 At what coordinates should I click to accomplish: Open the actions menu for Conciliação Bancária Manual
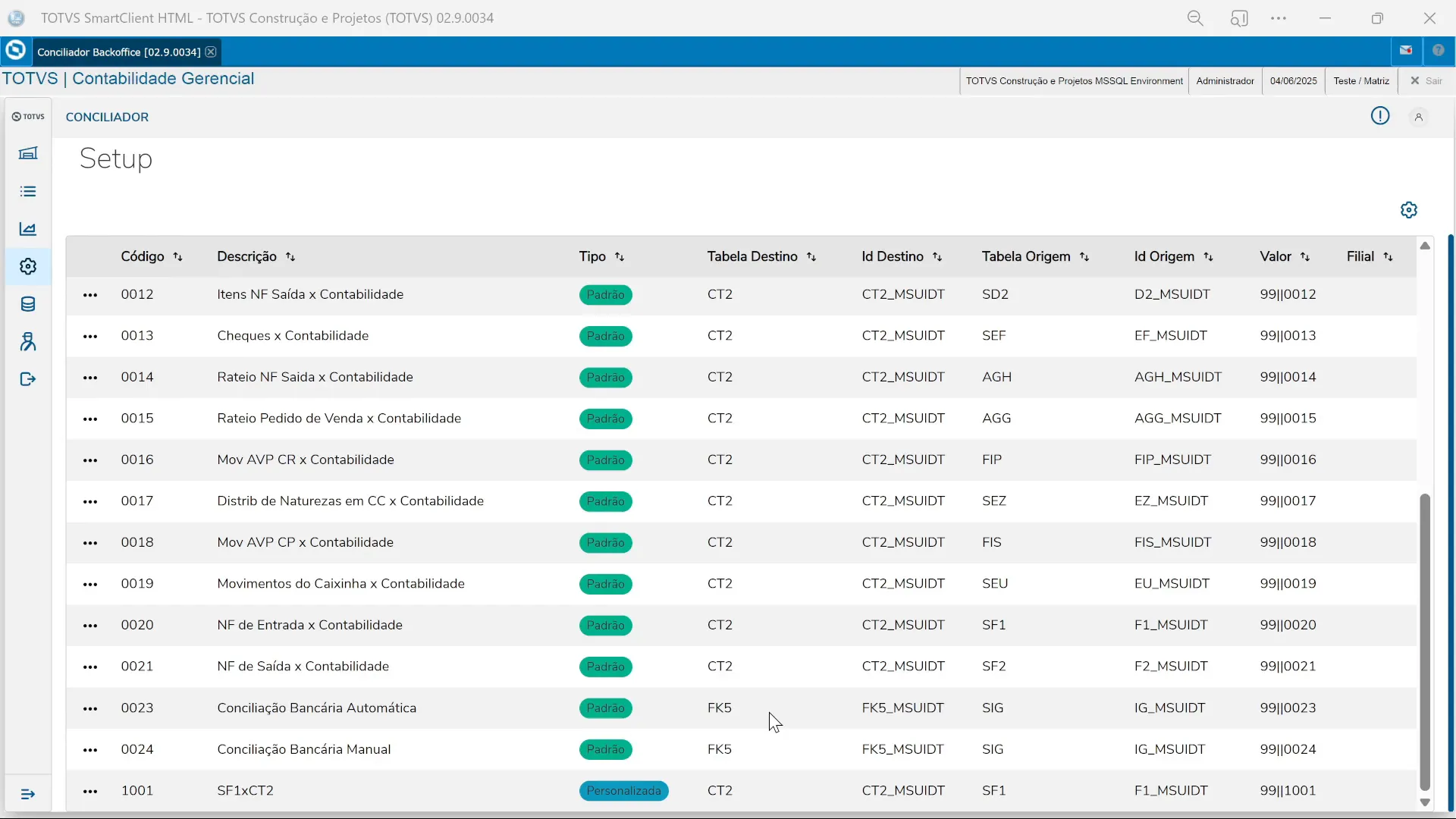point(90,750)
